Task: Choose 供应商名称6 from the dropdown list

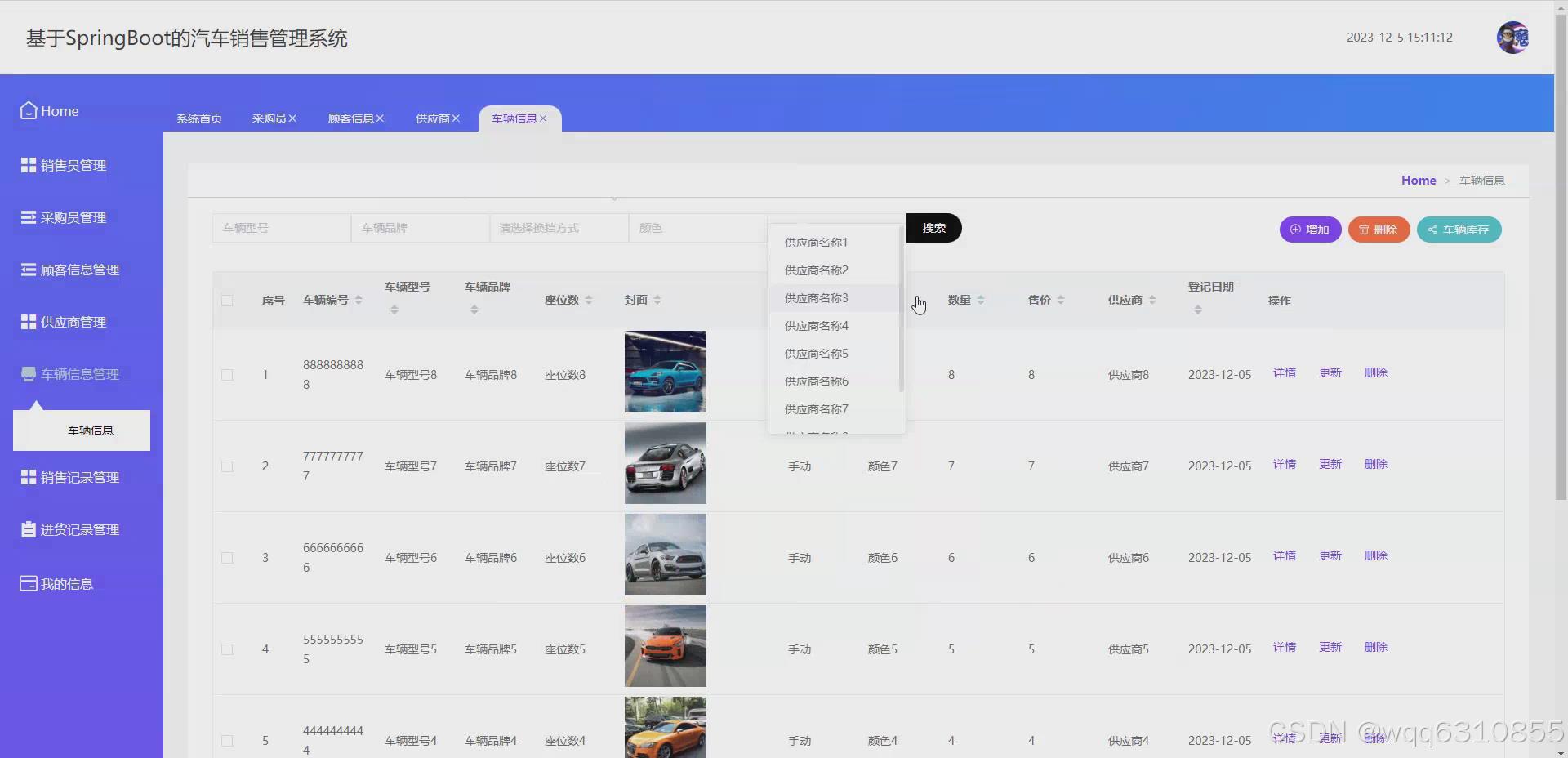Action: [x=834, y=381]
